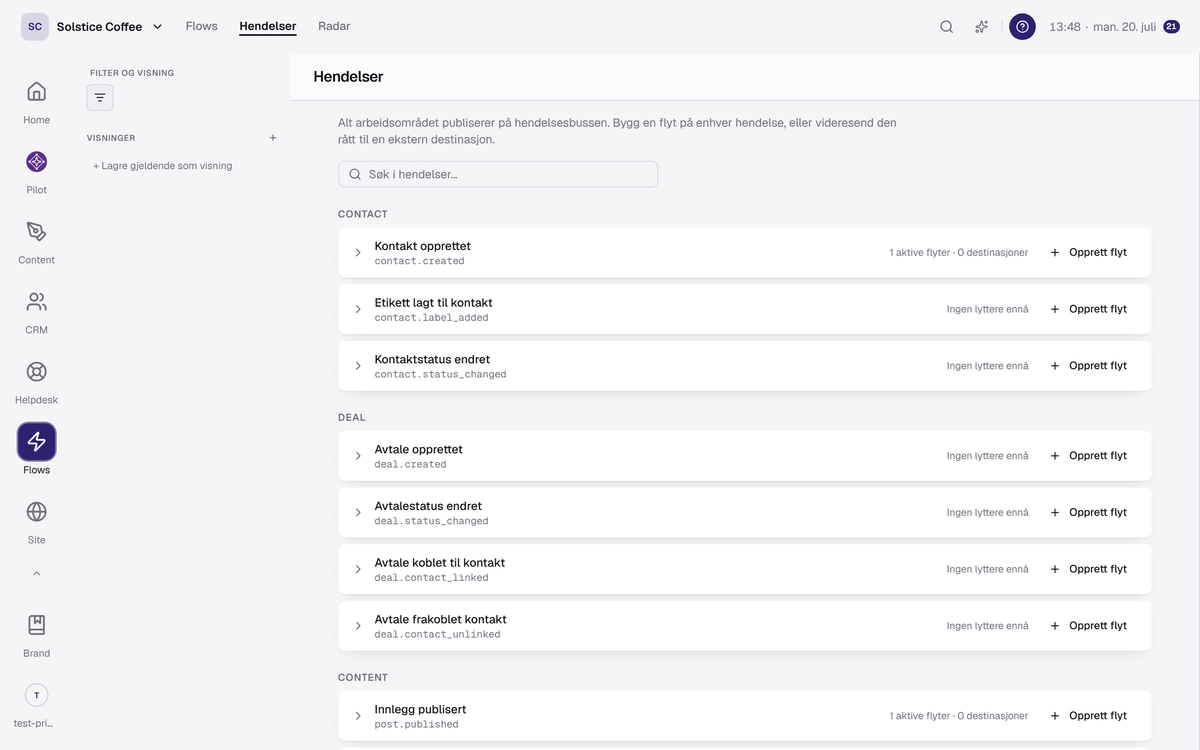The image size is (1200, 750).
Task: Click the search magnifier in top bar
Action: click(x=946, y=27)
